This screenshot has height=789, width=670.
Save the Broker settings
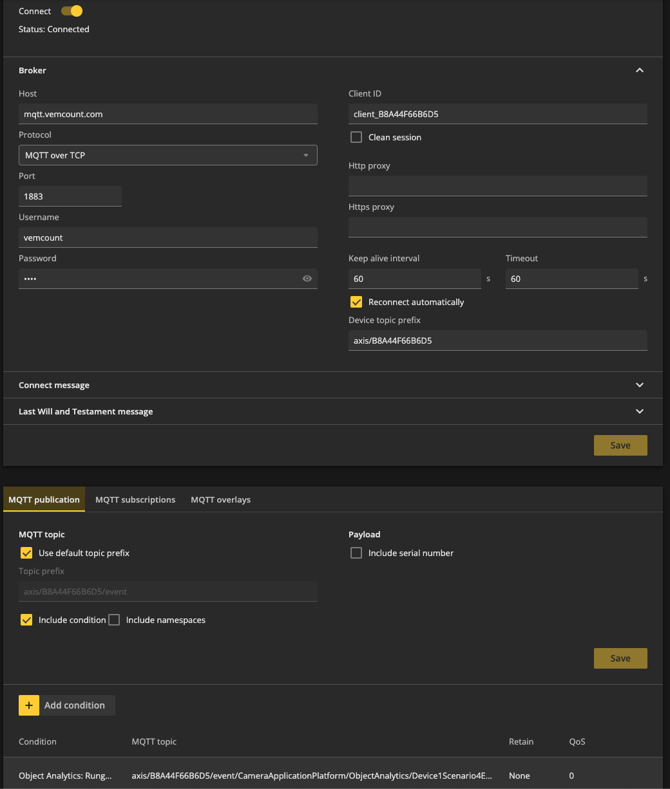(620, 445)
